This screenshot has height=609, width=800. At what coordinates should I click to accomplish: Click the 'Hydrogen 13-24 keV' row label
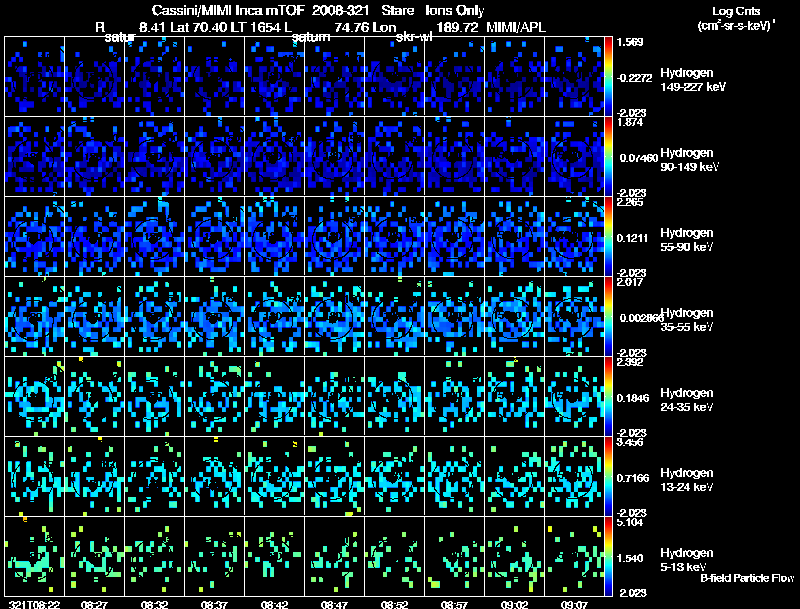[x=687, y=480]
